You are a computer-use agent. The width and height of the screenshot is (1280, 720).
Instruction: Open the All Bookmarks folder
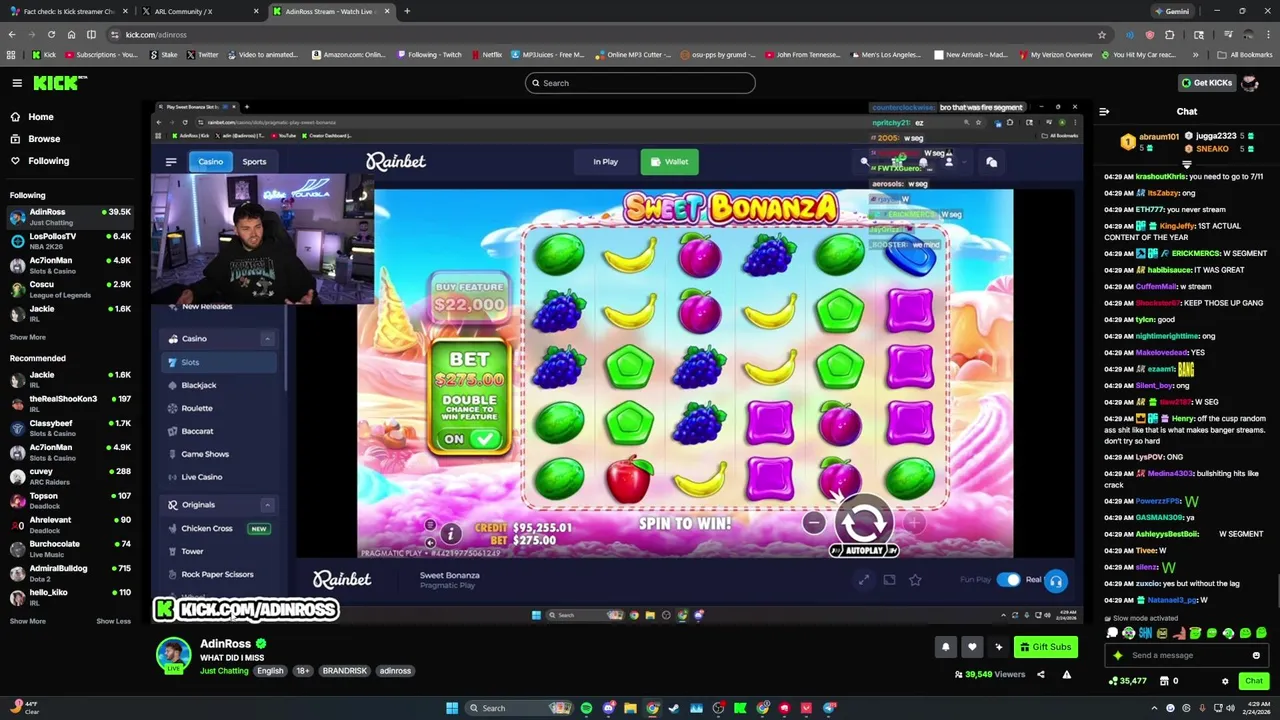(x=1245, y=55)
